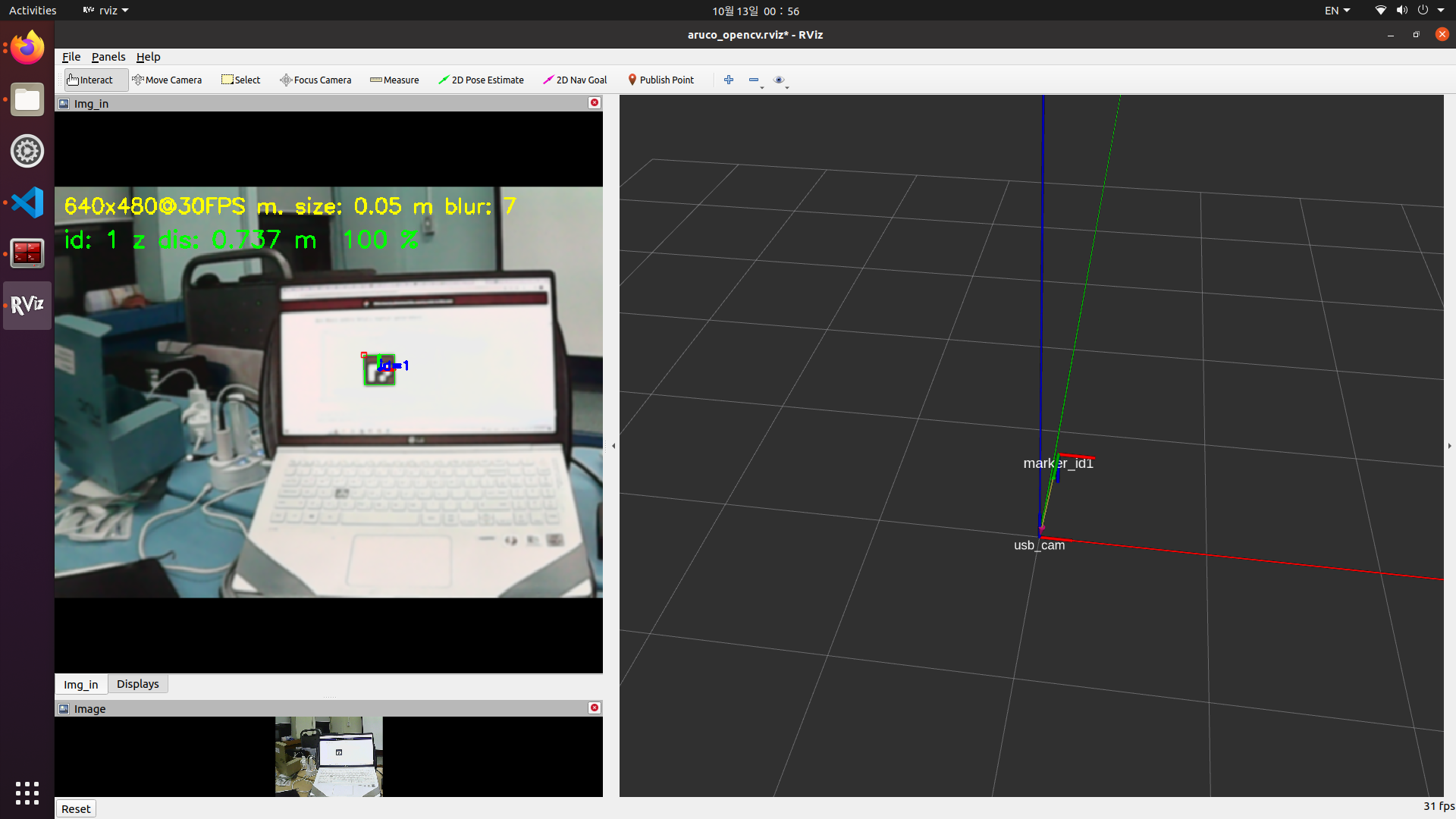Select the 2D Pose Estimate tool
Screen dimensions: 1456x819
point(481,80)
